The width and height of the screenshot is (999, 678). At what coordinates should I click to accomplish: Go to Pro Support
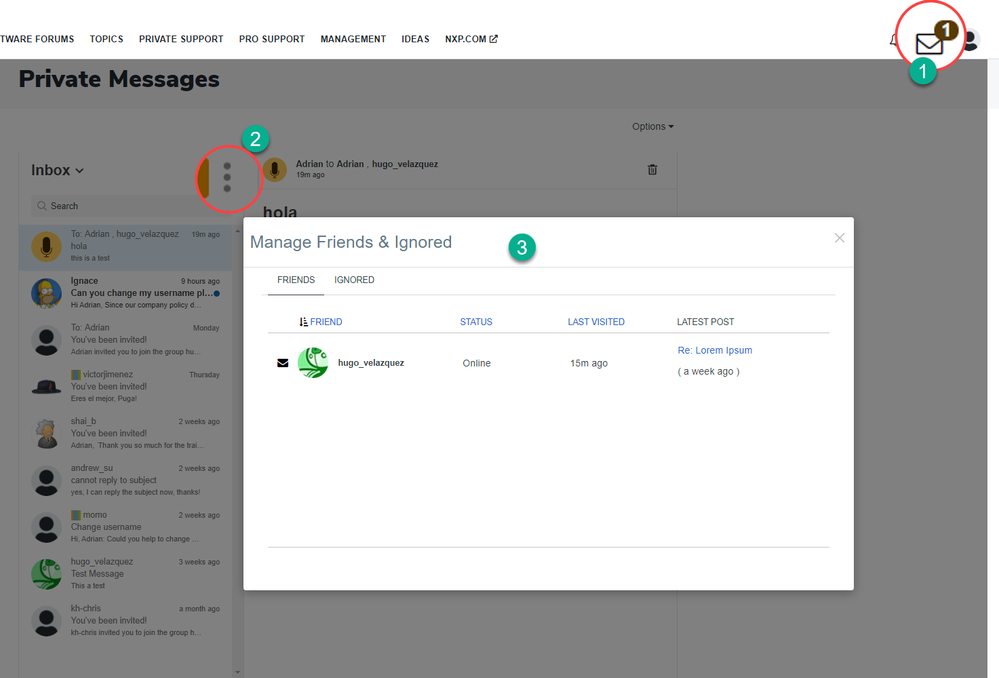[272, 39]
